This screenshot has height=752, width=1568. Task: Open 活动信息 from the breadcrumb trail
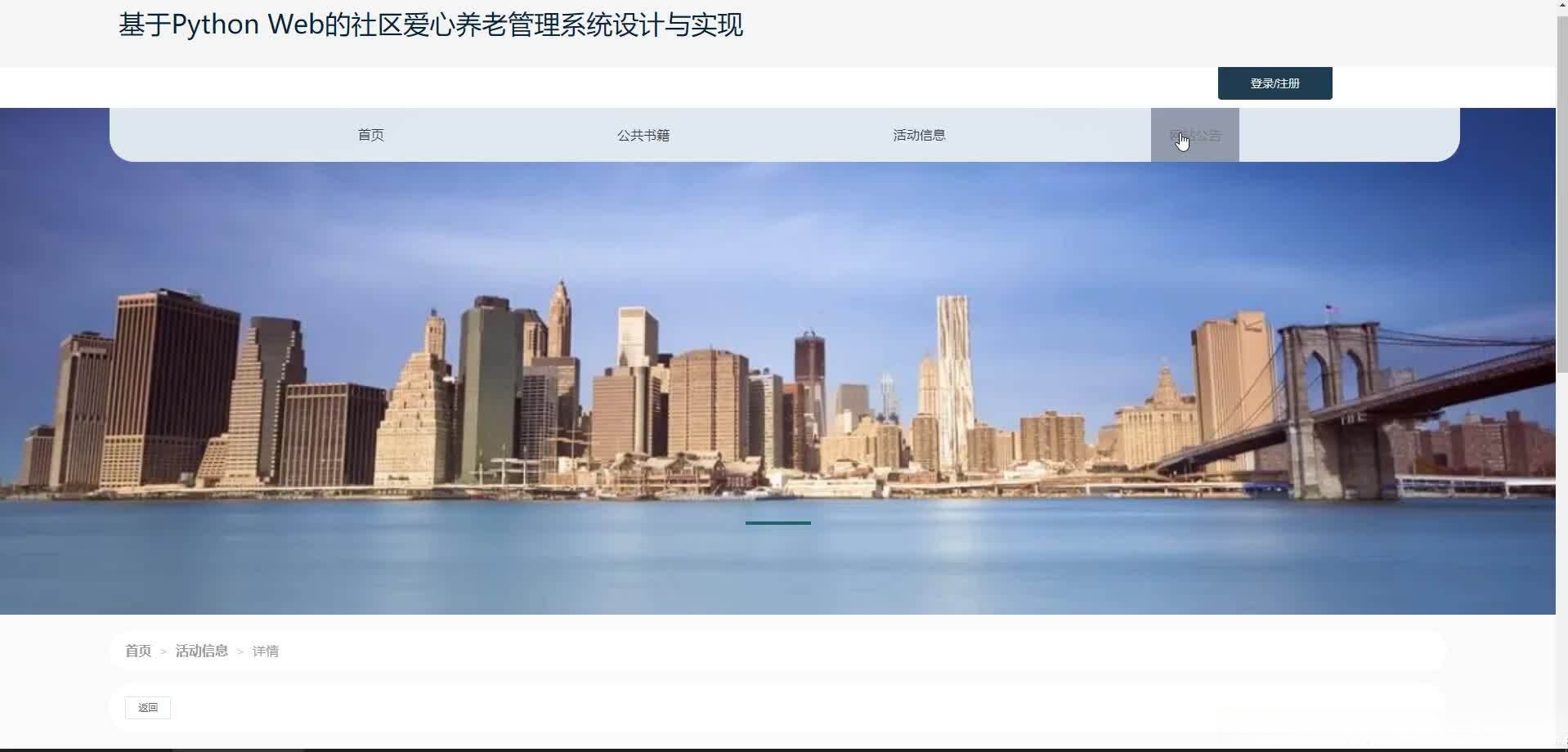point(201,651)
